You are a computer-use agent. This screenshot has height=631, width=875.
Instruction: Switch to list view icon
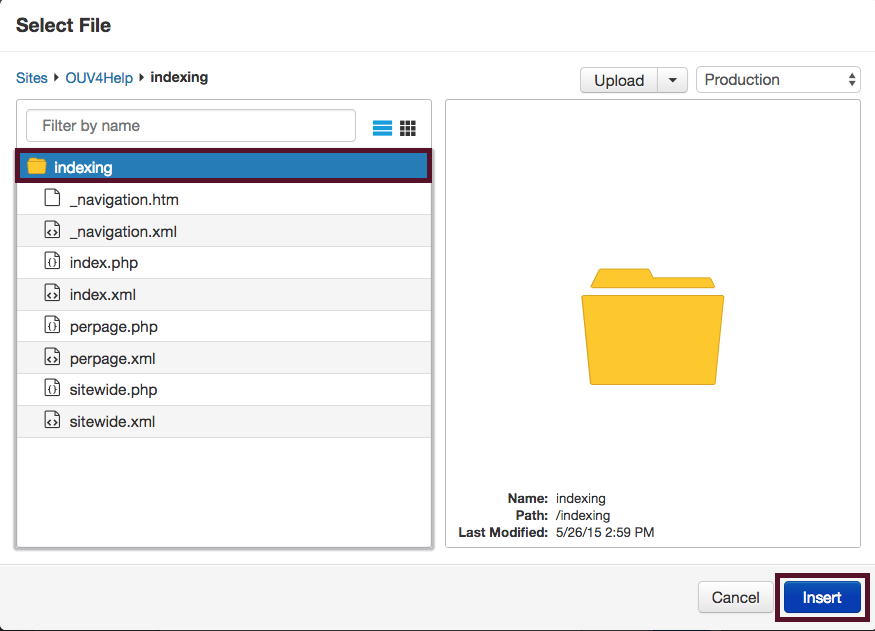[382, 128]
